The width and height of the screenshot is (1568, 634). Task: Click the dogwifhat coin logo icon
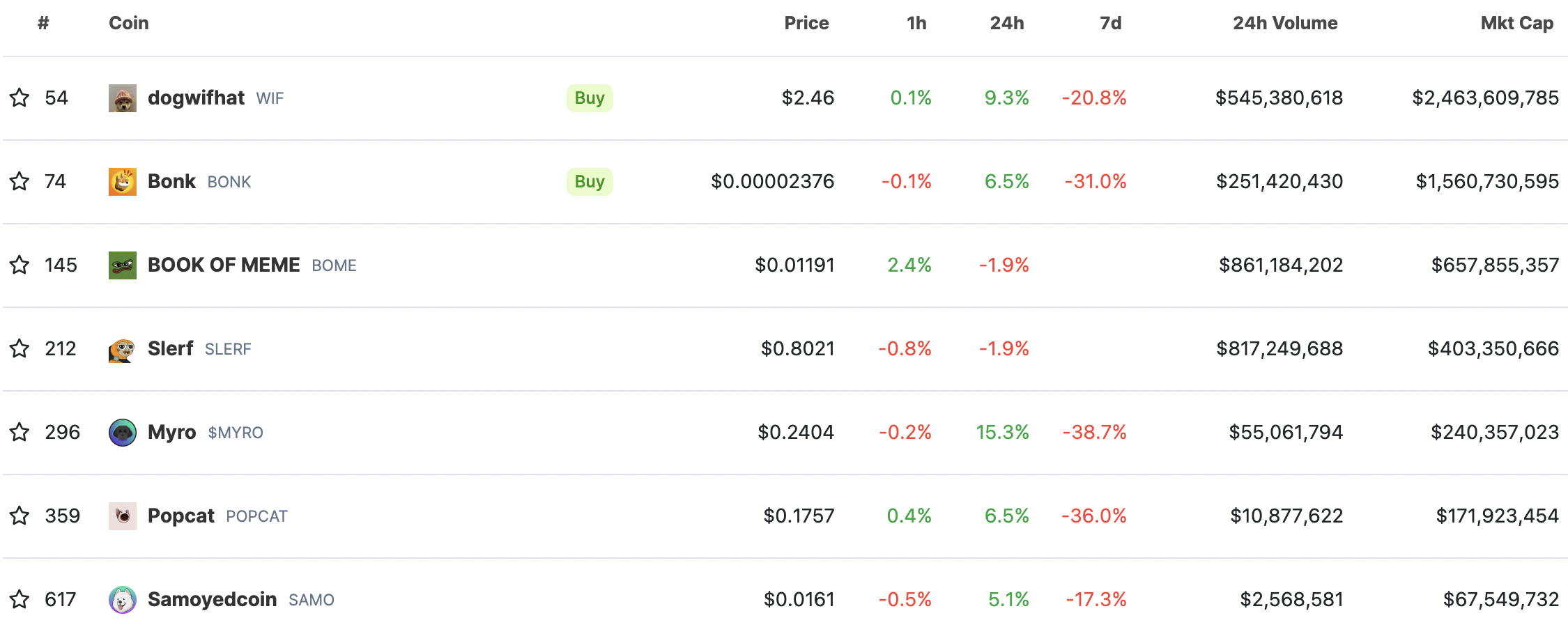click(x=123, y=98)
